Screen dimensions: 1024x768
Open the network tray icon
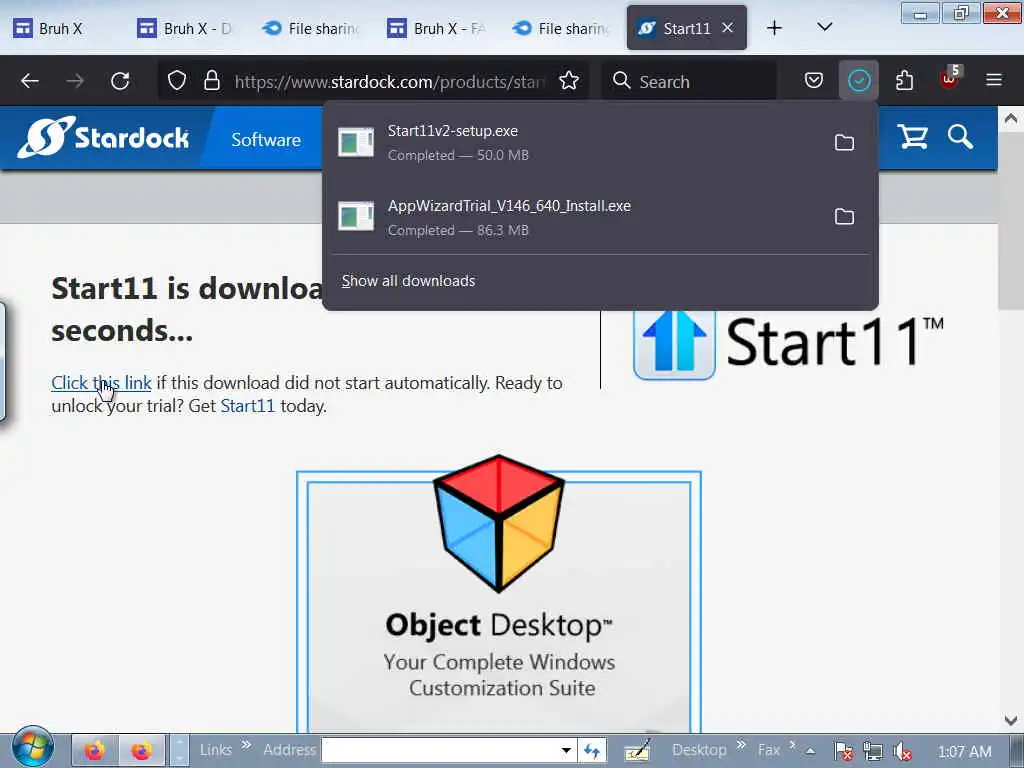pos(873,752)
